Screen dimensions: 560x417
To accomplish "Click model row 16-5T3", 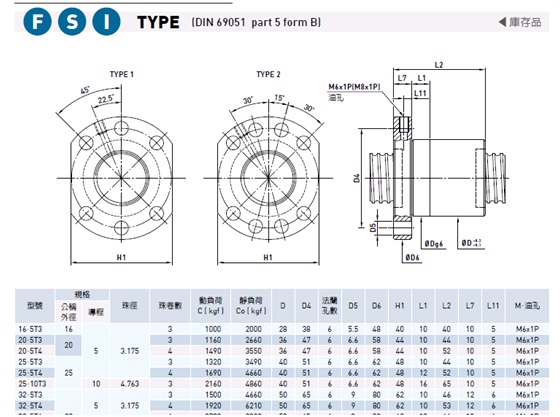I will (x=282, y=329).
